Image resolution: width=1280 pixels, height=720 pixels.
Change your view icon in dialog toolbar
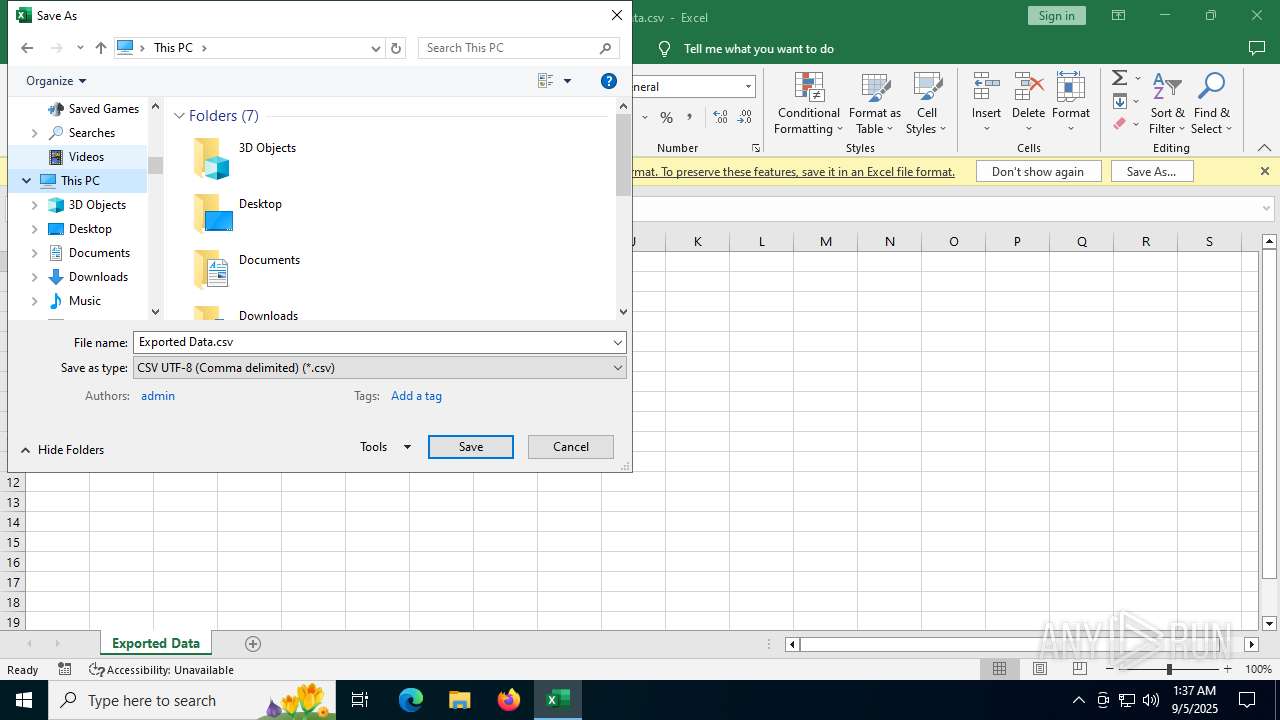point(546,81)
